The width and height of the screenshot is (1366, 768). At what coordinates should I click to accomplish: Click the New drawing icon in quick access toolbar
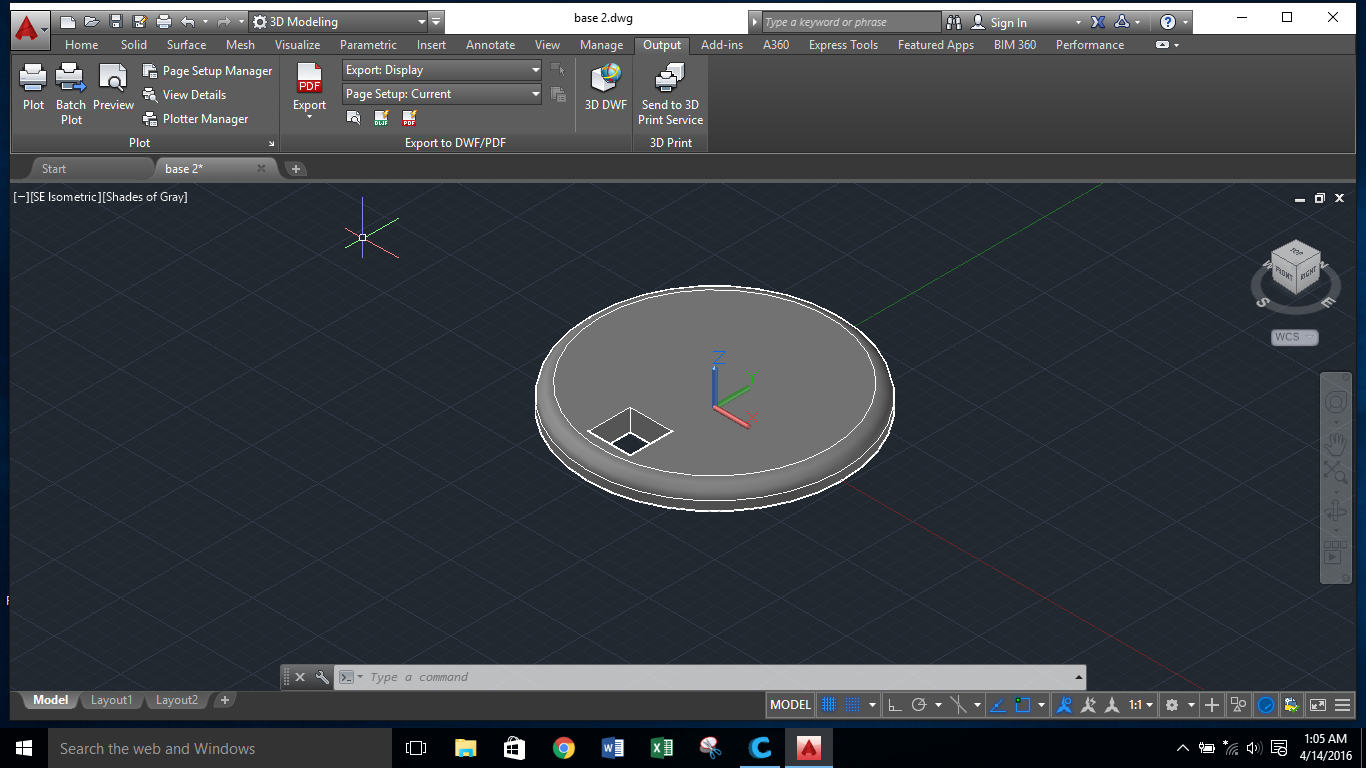pos(67,21)
